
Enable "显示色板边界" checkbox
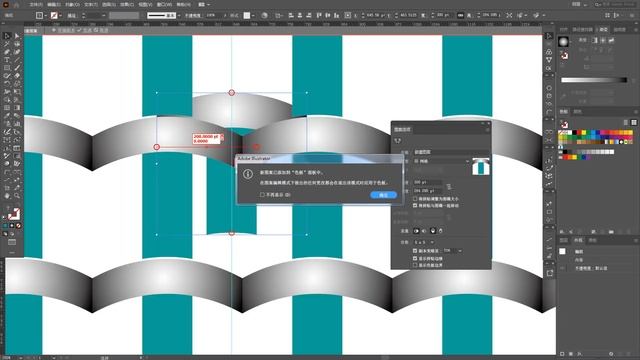click(x=415, y=265)
